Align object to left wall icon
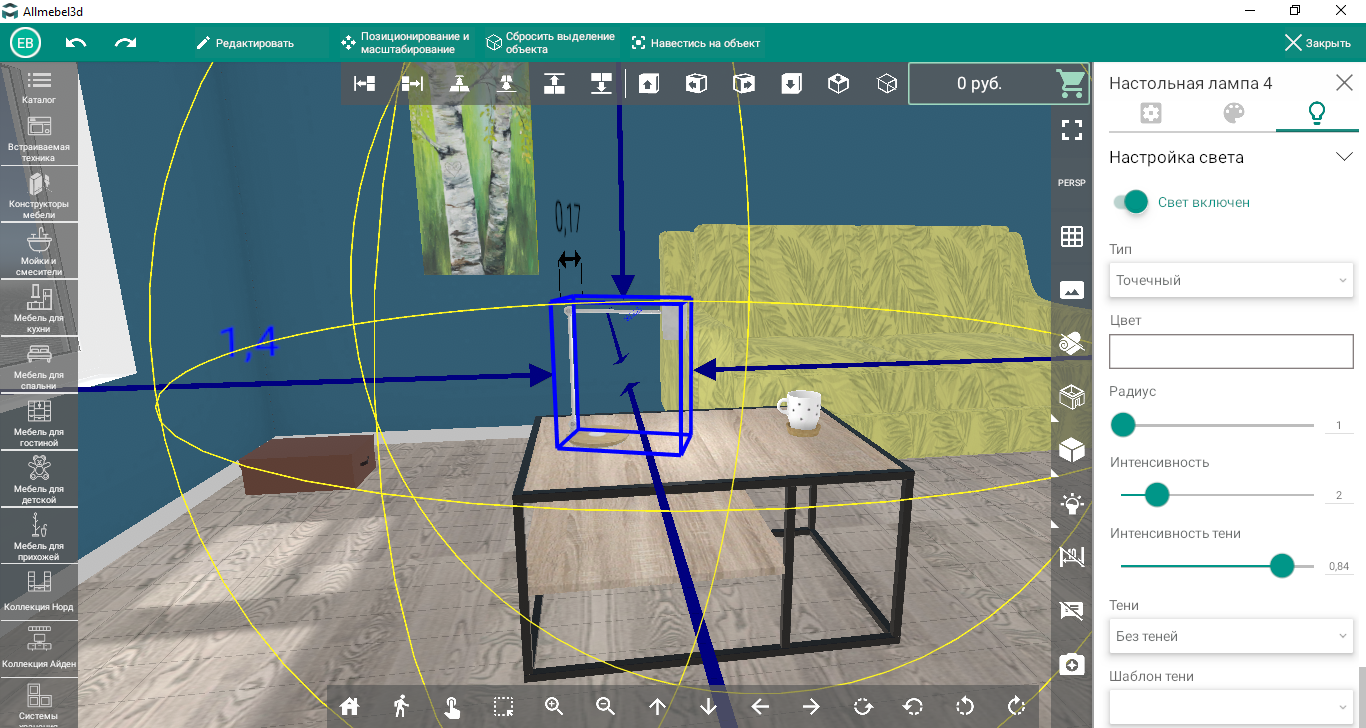Viewport: 1366px width, 728px height. (x=365, y=84)
